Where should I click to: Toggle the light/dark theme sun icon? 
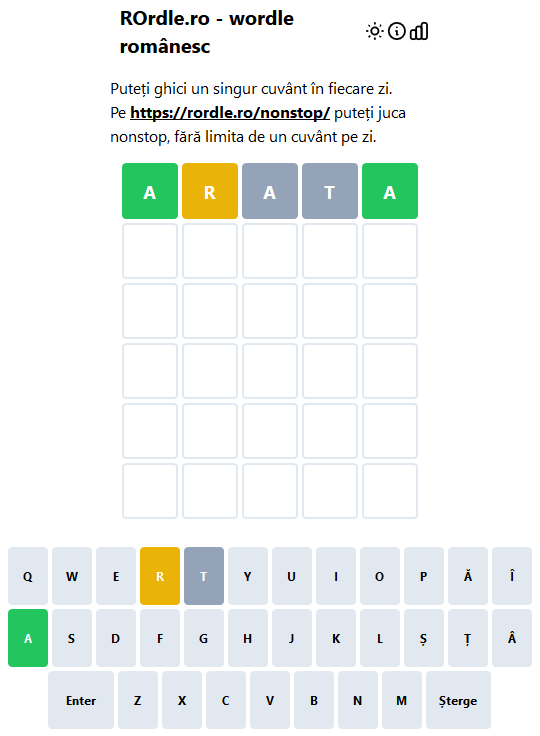tap(374, 31)
